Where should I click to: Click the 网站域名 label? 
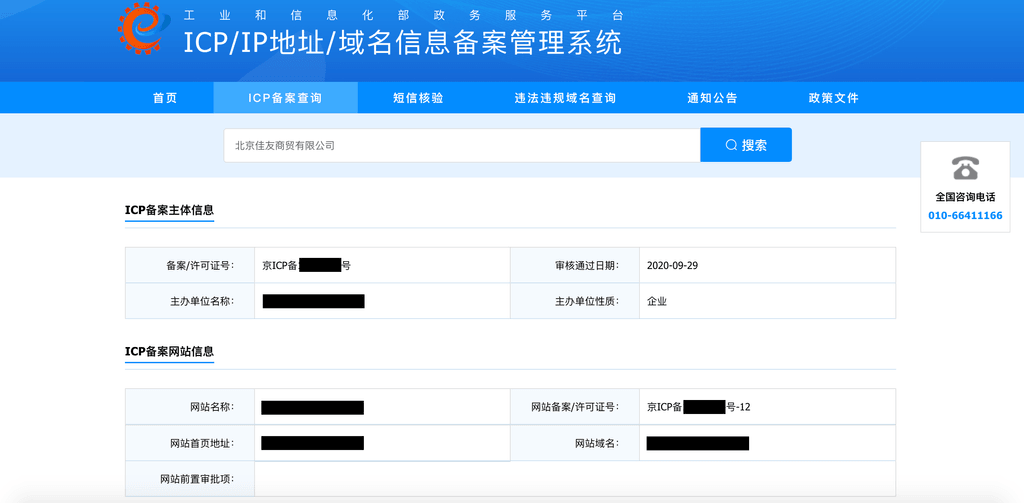[x=597, y=443]
